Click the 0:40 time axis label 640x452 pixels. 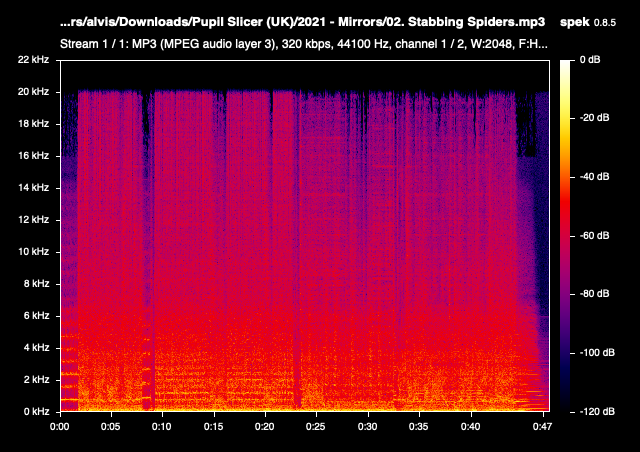click(x=471, y=427)
